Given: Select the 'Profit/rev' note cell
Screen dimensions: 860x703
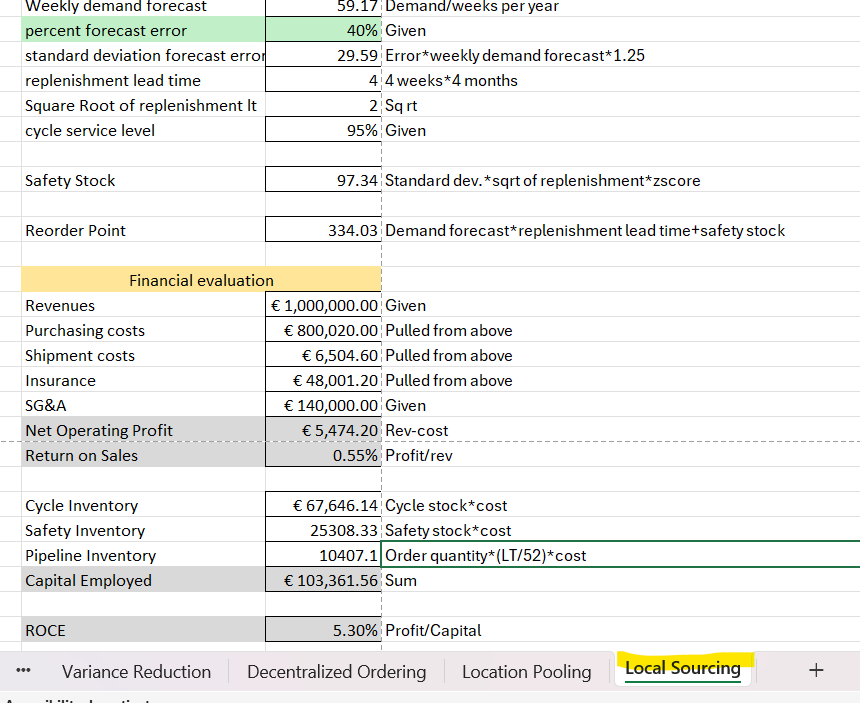Looking at the screenshot, I should pyautogui.click(x=418, y=455).
